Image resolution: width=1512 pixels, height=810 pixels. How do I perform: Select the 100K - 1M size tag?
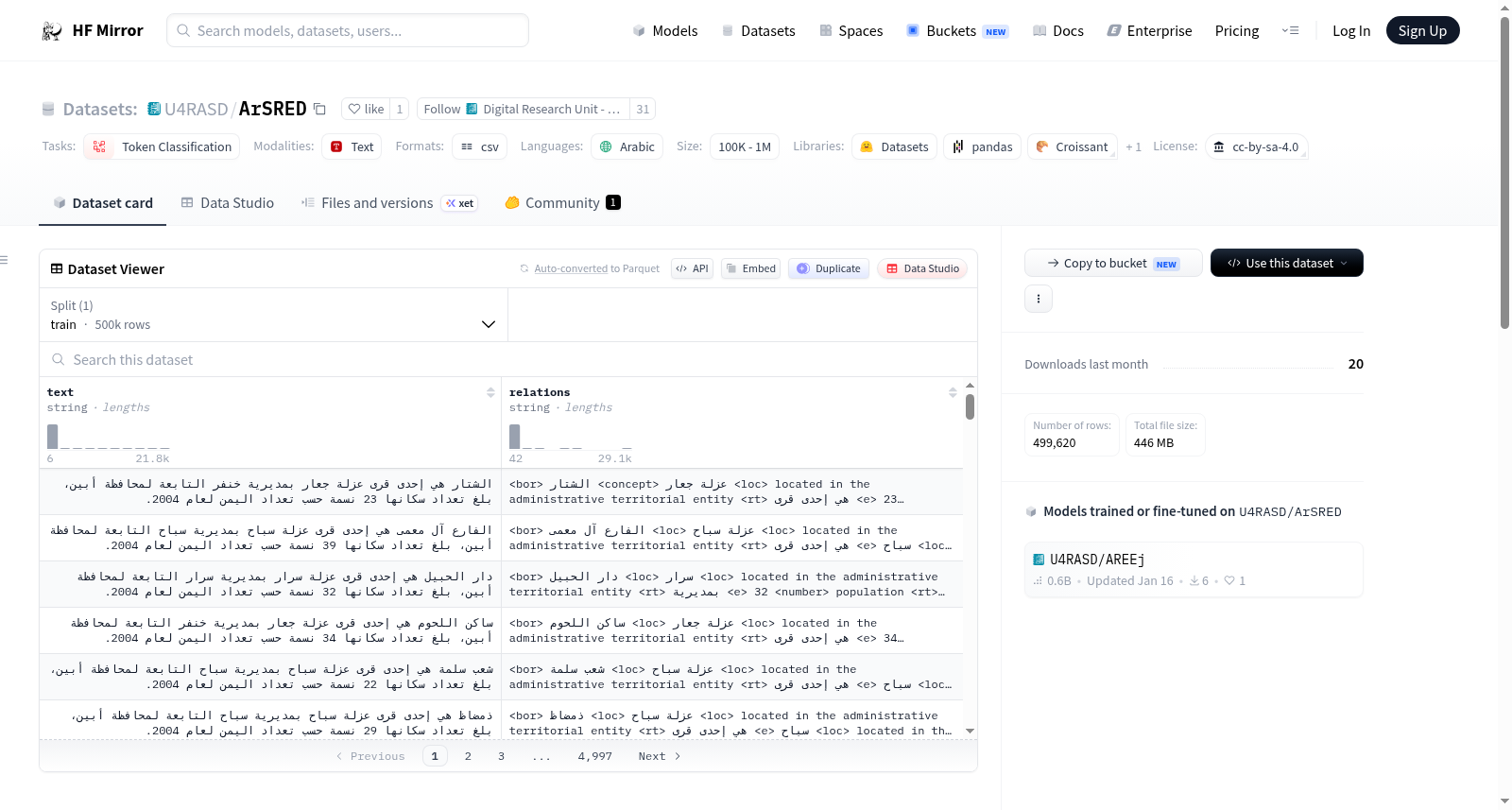pyautogui.click(x=745, y=146)
